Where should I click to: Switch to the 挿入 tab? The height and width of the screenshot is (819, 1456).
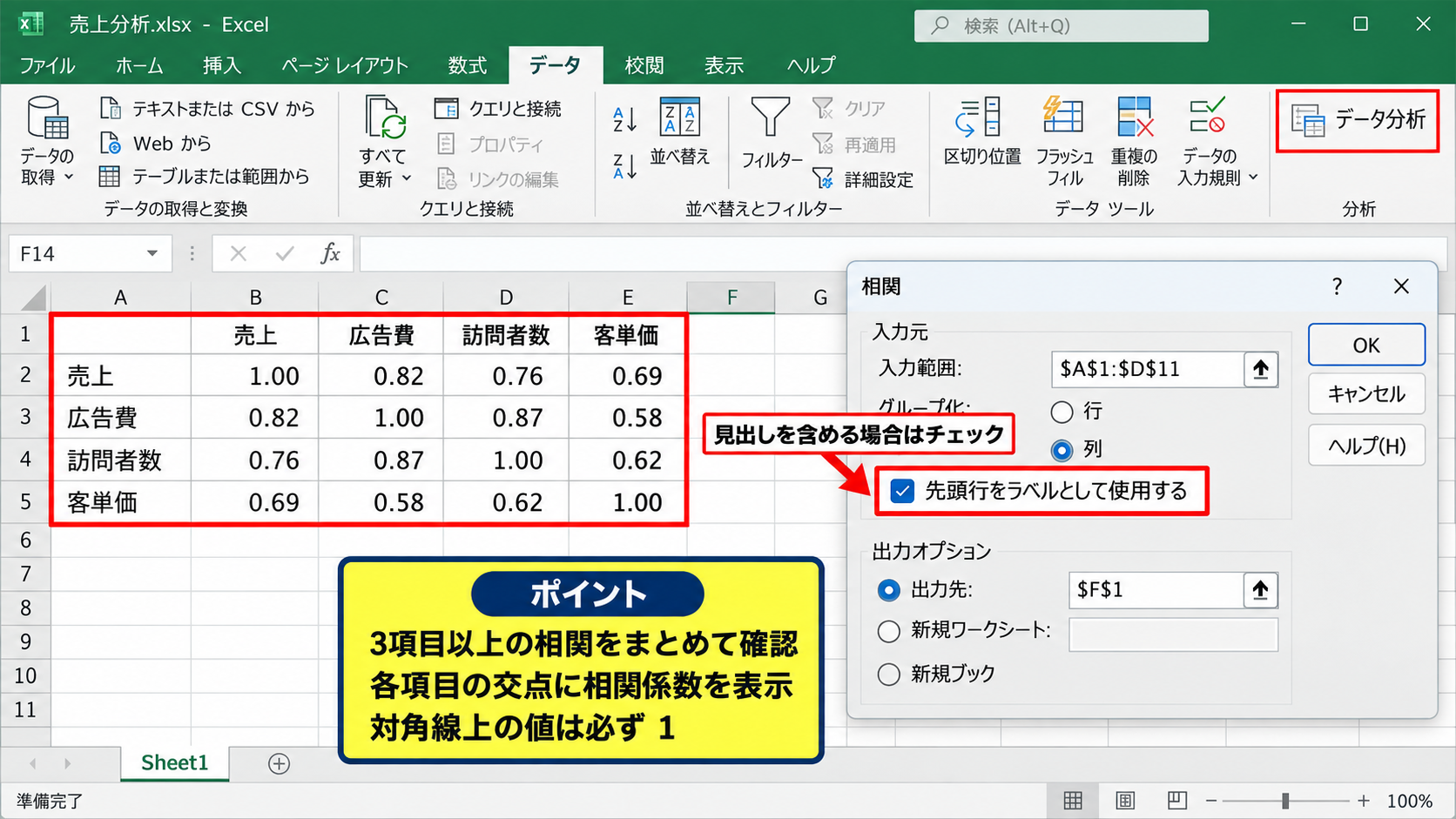pyautogui.click(x=222, y=65)
